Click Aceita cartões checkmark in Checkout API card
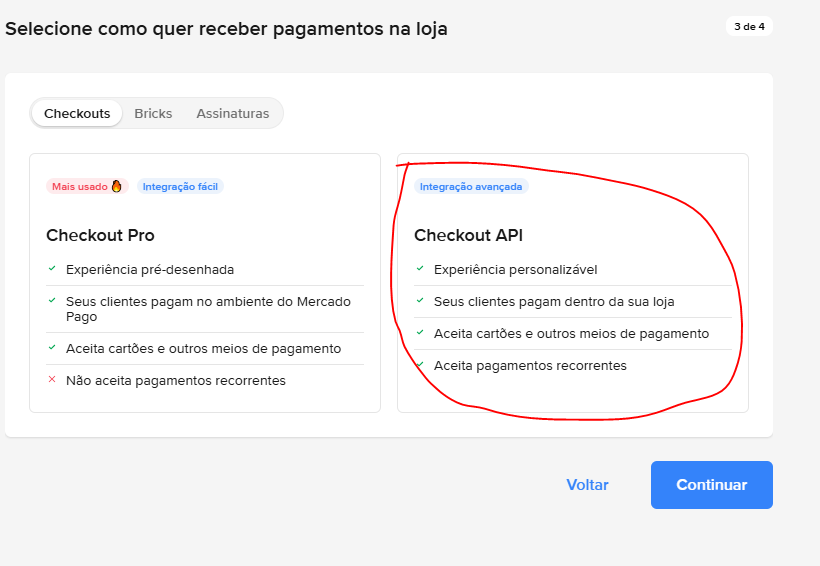 tap(420, 333)
